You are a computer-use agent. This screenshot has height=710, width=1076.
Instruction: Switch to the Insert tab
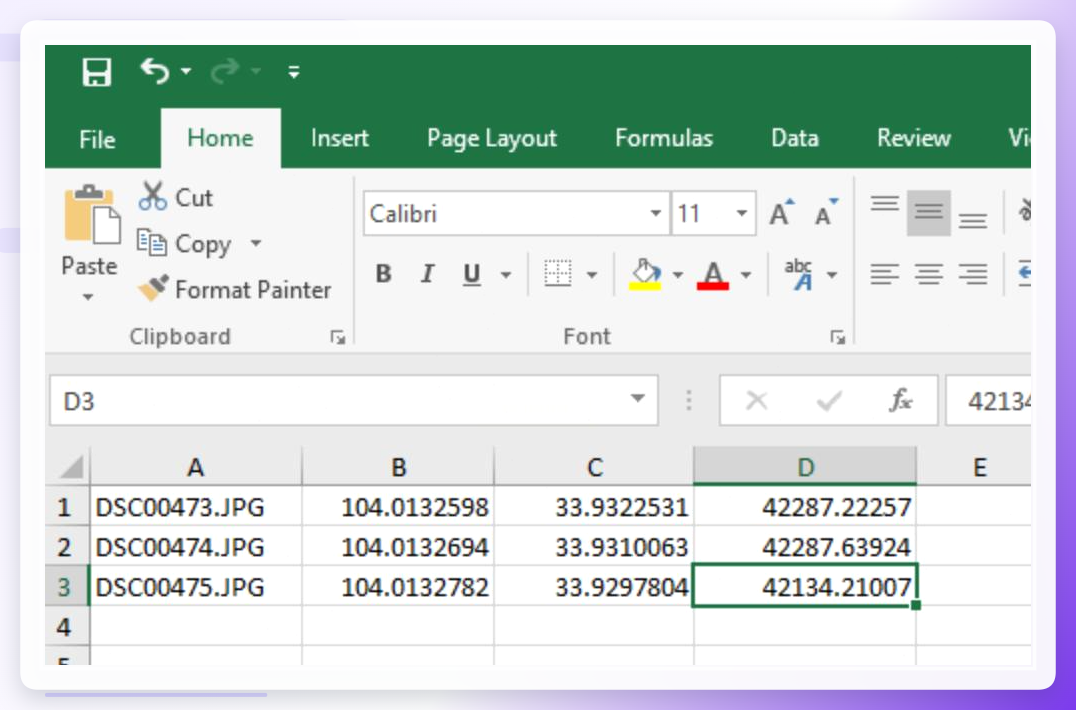coord(340,139)
